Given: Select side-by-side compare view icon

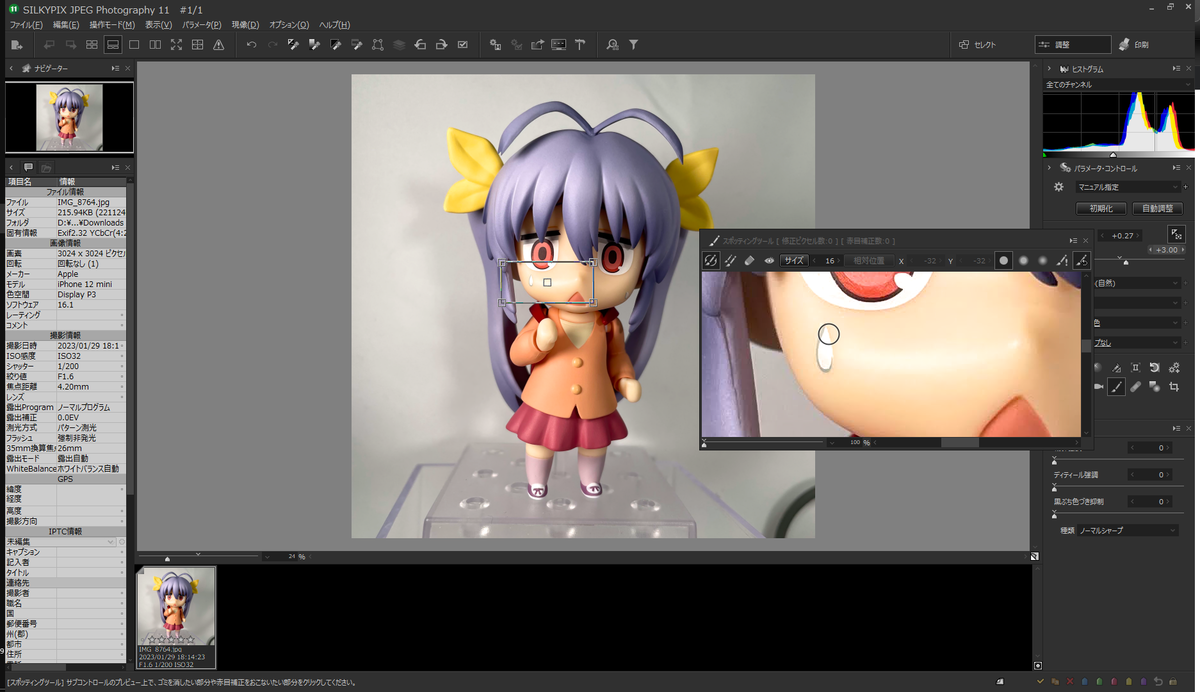Looking at the screenshot, I should click(155, 44).
